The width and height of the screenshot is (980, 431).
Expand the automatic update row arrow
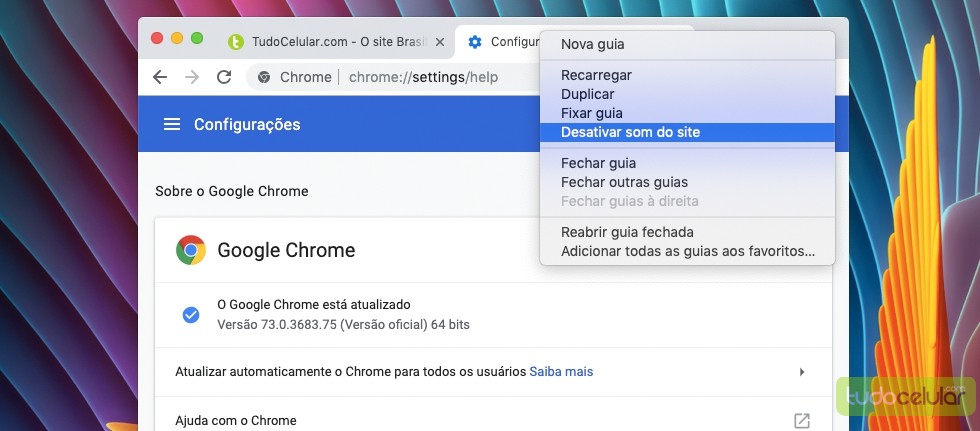tap(802, 372)
